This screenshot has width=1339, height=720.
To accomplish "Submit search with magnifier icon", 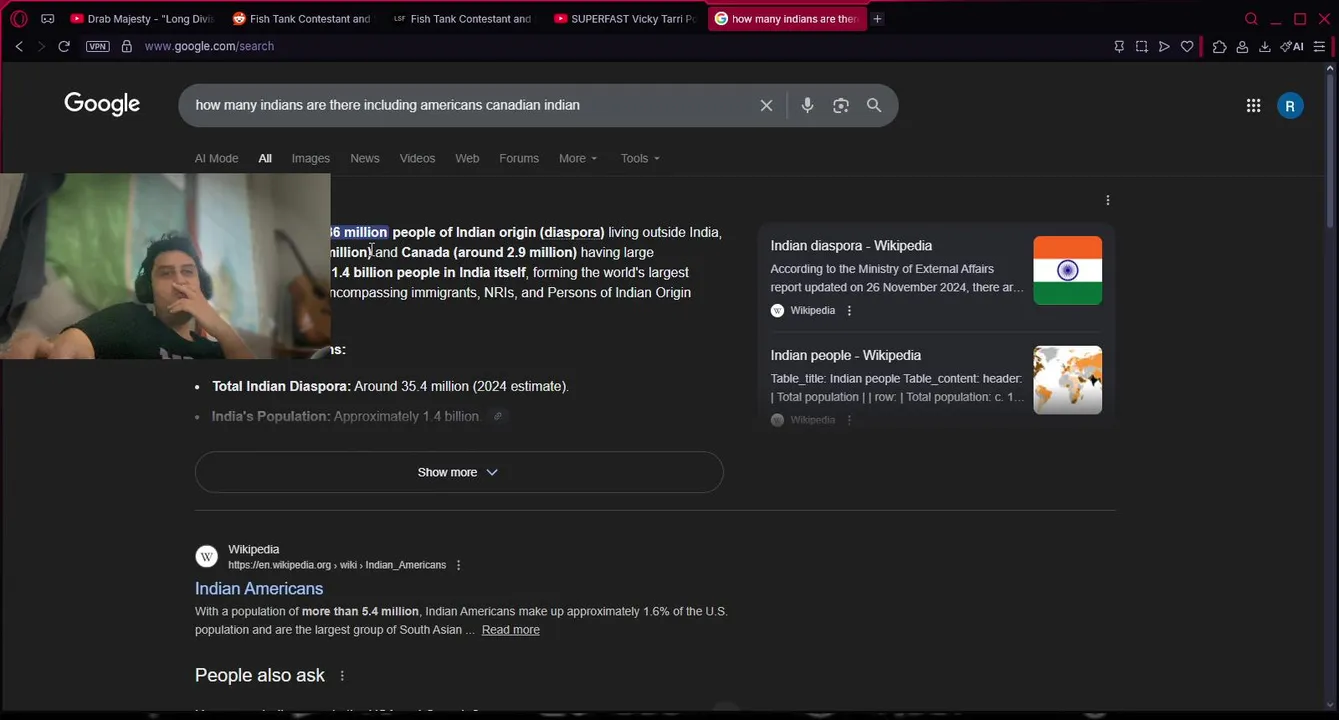I will click(874, 105).
